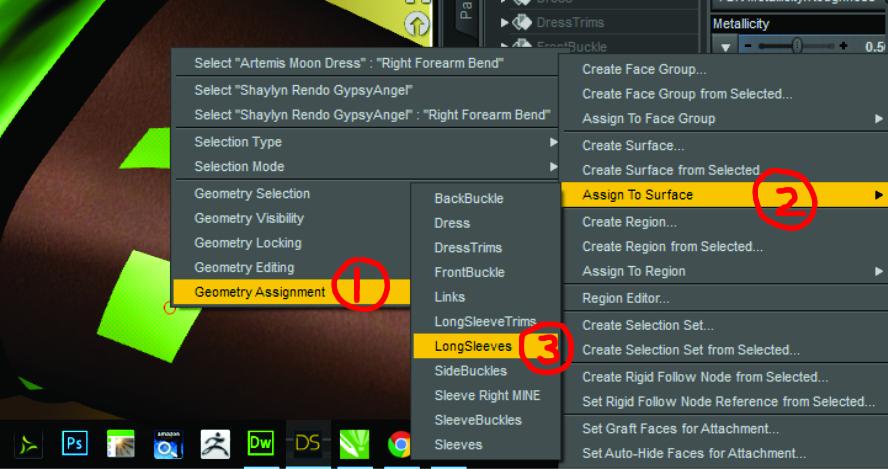Click the up-arrow viewport control icon
Viewport: 888px width, 469px height.
[416, 25]
